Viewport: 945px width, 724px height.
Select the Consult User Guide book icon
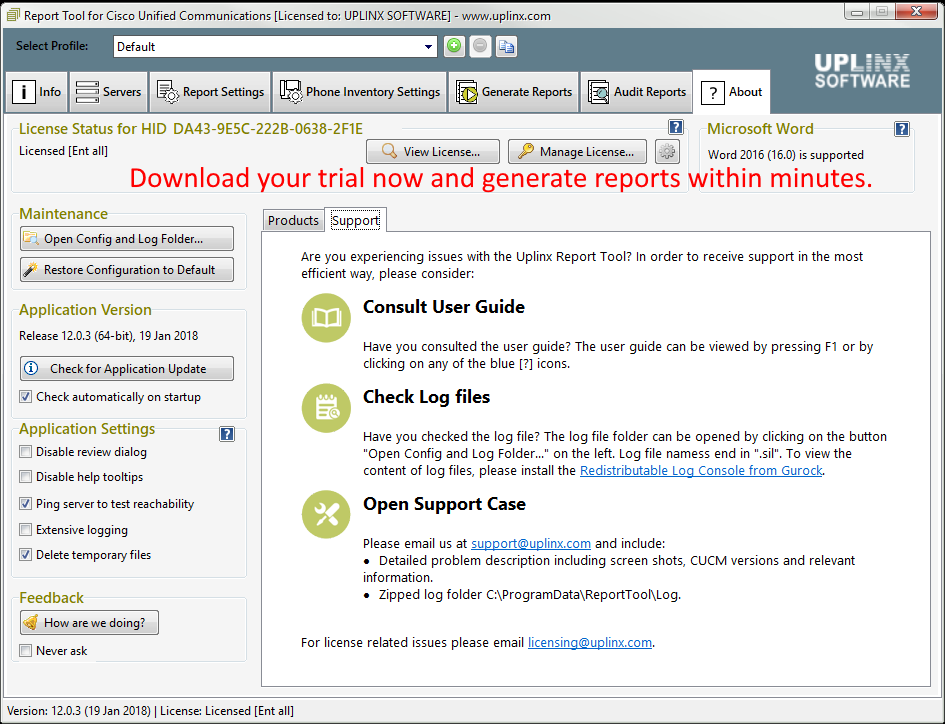(325, 318)
